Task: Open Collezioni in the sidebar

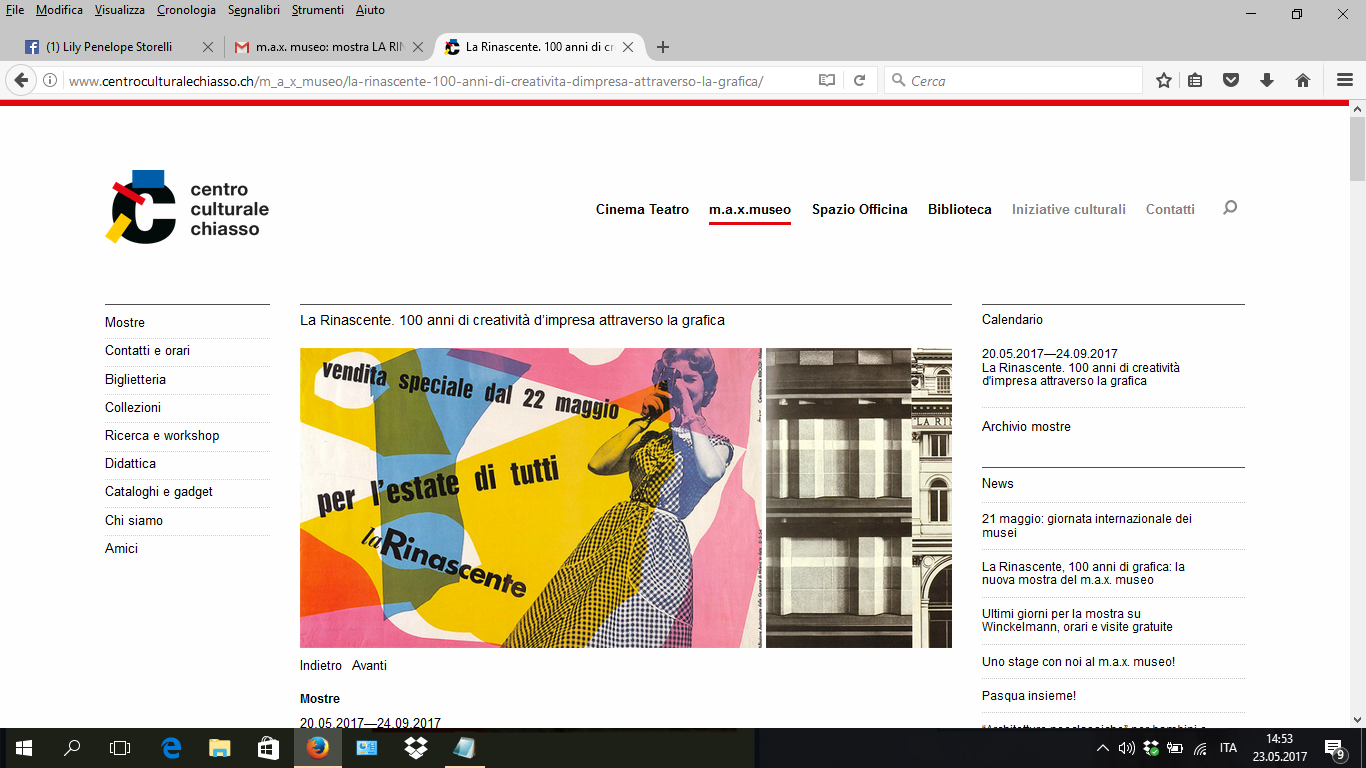Action: (133, 408)
